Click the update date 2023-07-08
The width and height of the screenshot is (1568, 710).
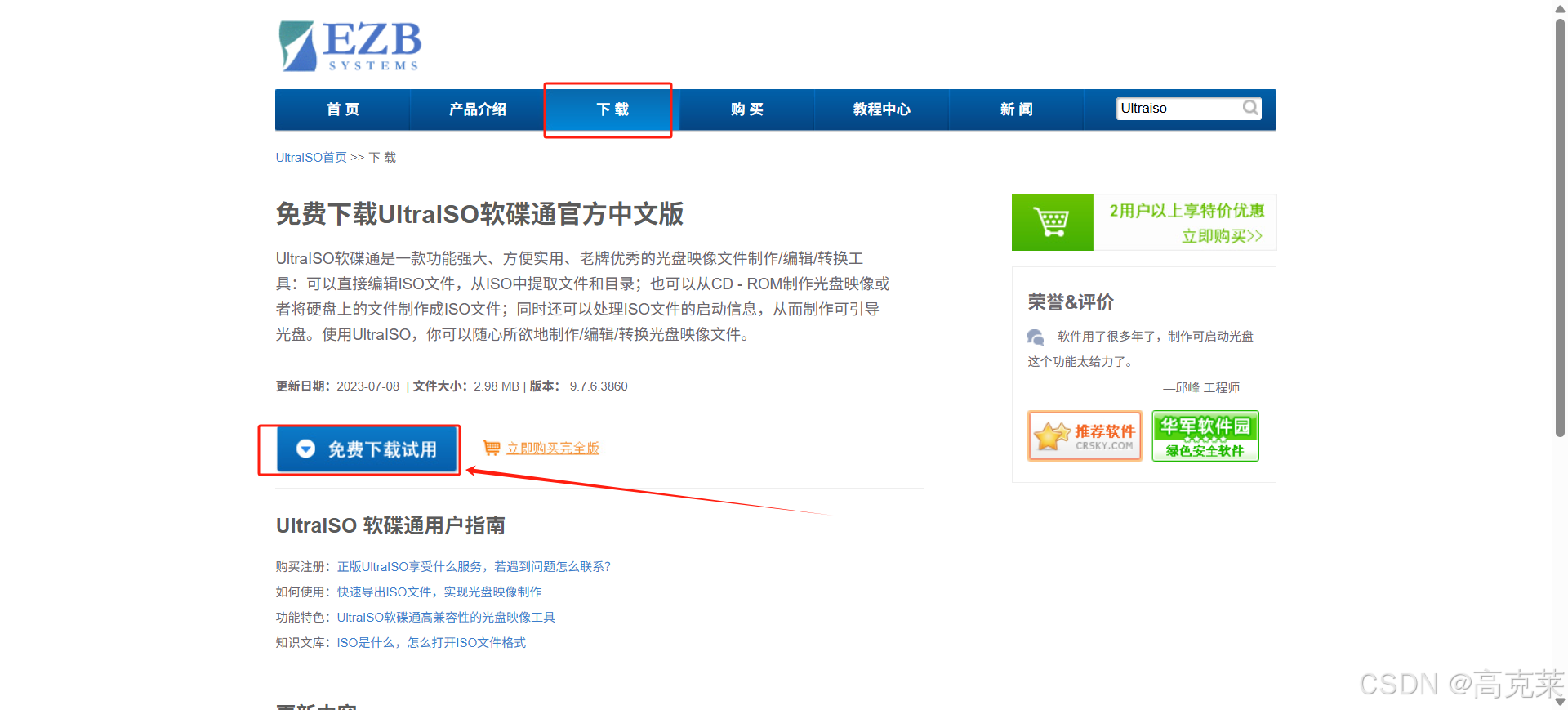tap(368, 386)
